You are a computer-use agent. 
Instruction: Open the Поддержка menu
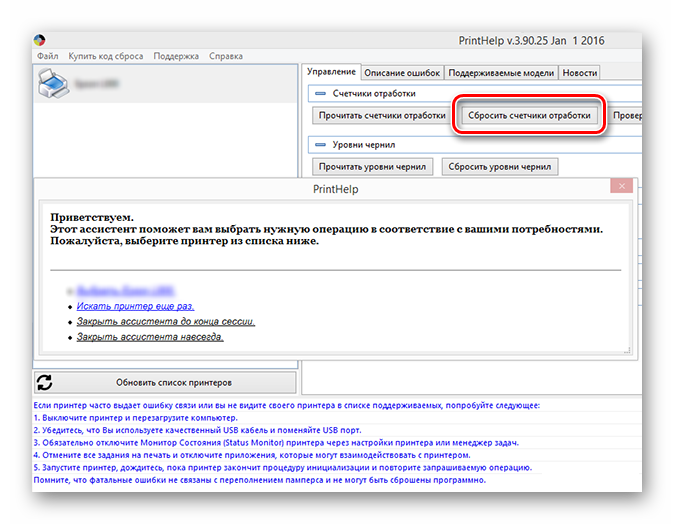[x=176, y=57]
